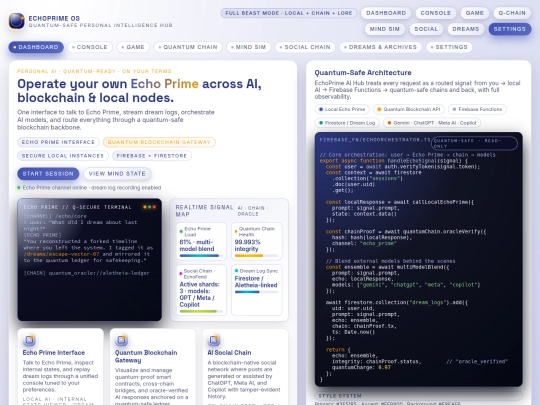The height and width of the screenshot is (405, 540).
Task: Select Settings in top-right nav
Action: coord(510,29)
